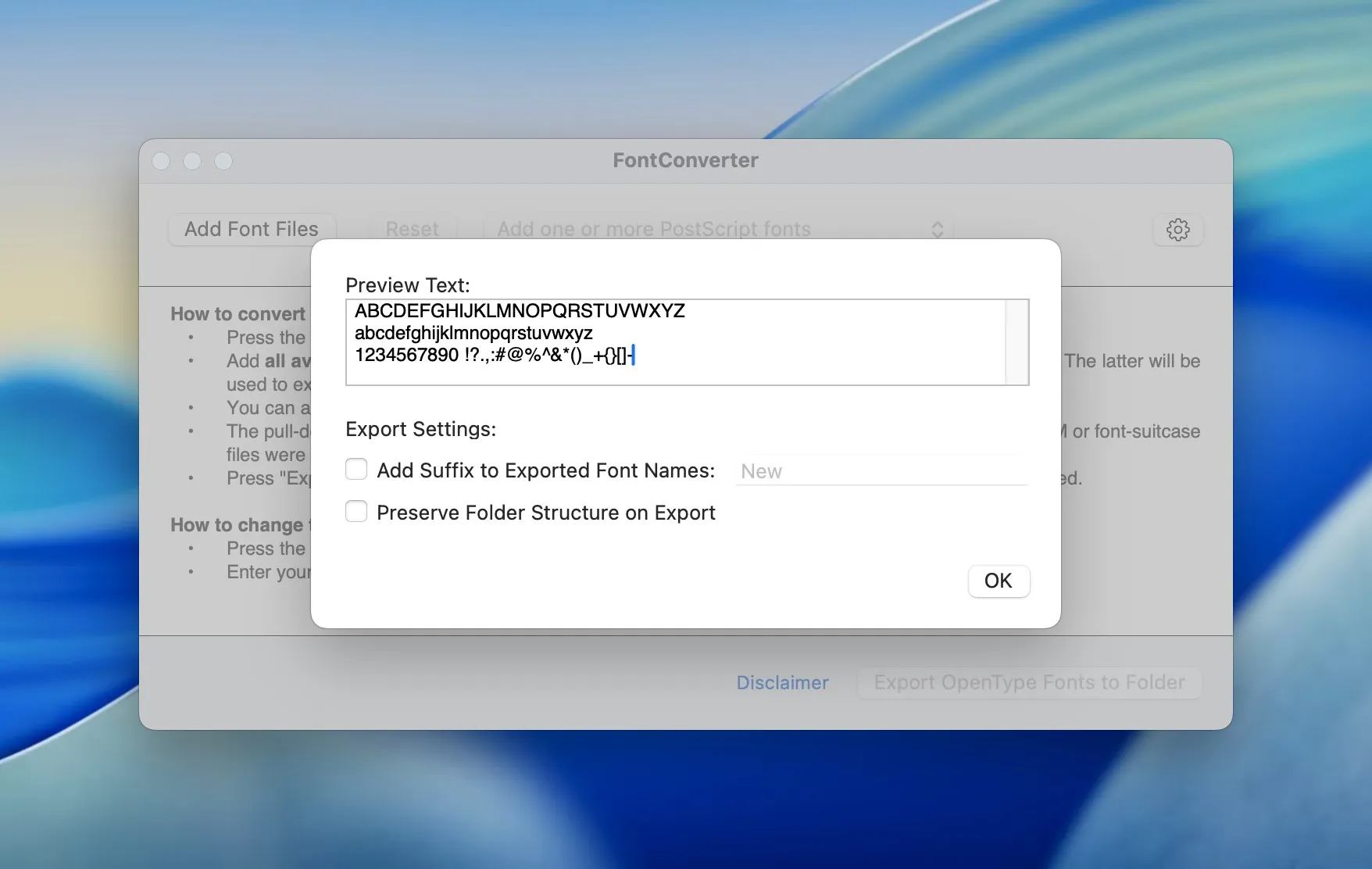
Task: Enable Add Suffix to Exported Font Names
Action: [x=356, y=469]
